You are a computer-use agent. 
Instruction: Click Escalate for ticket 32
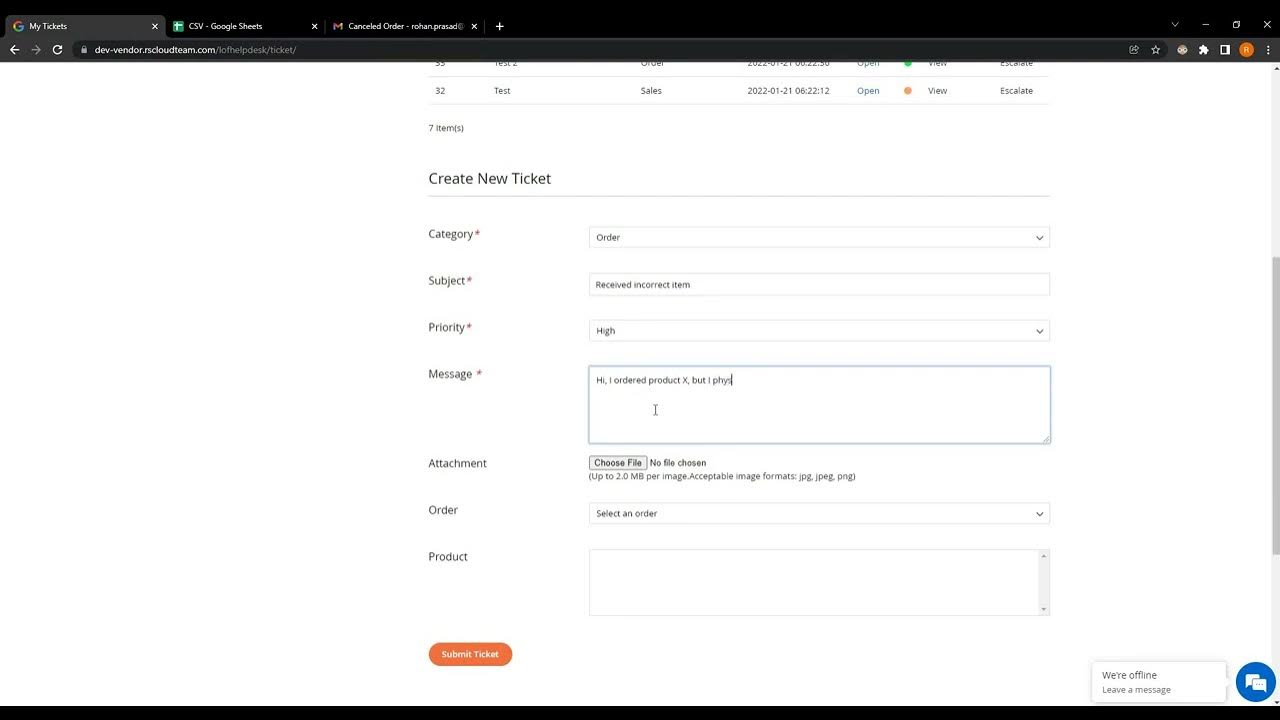[1016, 91]
